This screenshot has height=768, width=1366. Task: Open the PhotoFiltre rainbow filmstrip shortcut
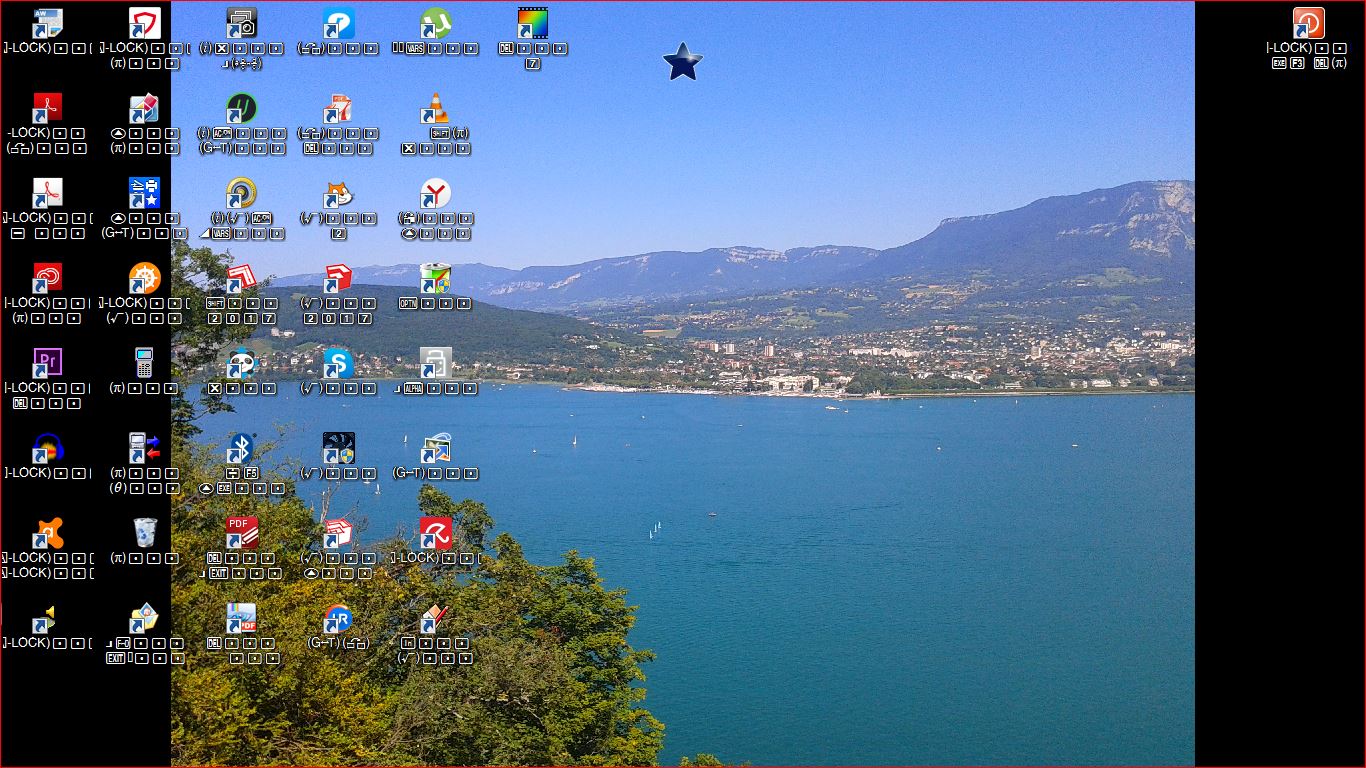[532, 23]
